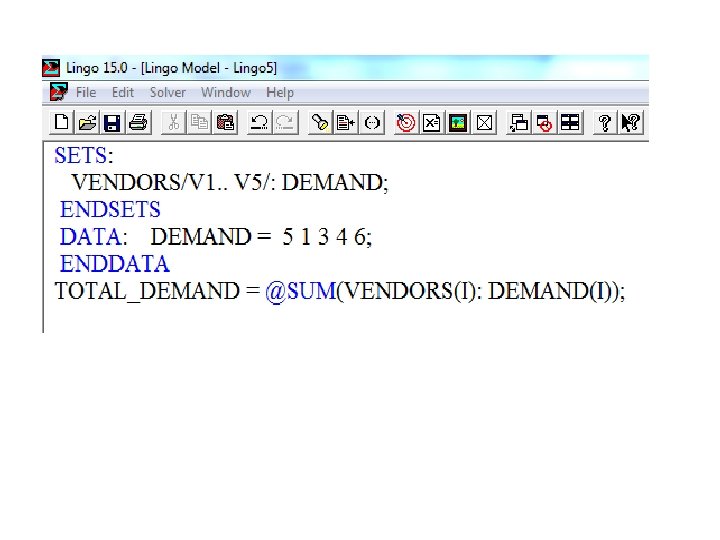The image size is (720, 540).
Task: Click the data values 5 1 3 4 6;
Action: click(327, 237)
